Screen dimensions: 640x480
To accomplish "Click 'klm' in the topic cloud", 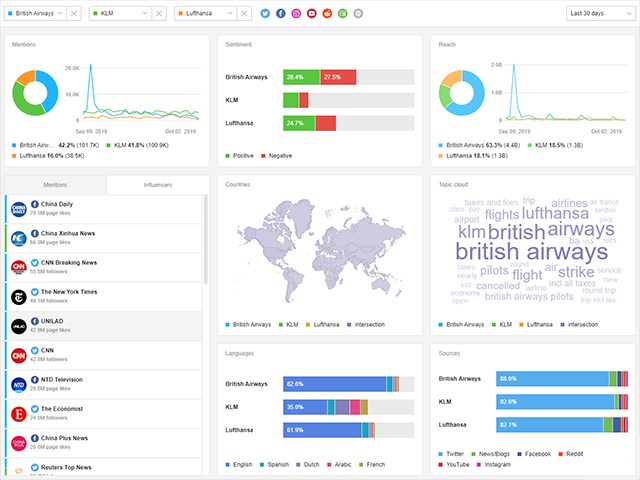I will click(x=471, y=232).
